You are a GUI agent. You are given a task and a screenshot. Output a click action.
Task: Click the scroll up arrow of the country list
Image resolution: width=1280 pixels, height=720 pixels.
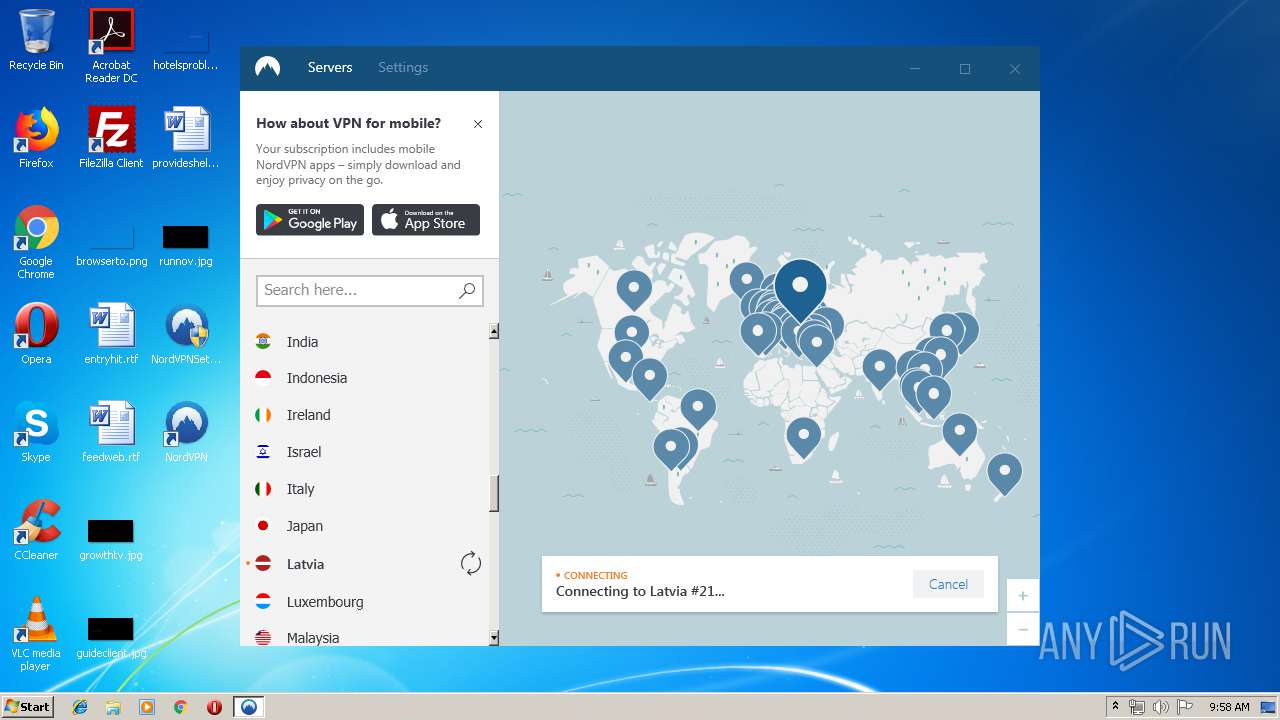tap(494, 331)
